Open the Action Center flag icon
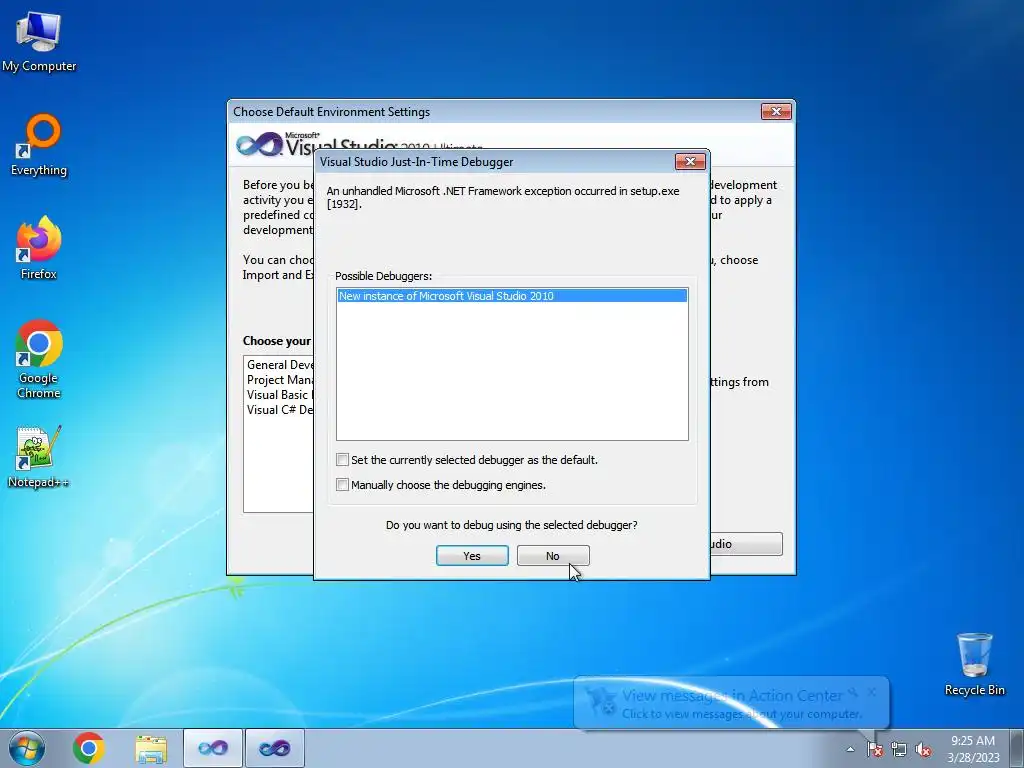Image resolution: width=1024 pixels, height=768 pixels. (875, 750)
